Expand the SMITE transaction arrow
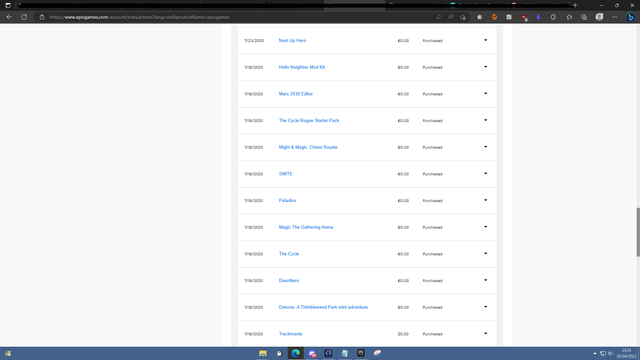This screenshot has height=360, width=640. tap(485, 173)
